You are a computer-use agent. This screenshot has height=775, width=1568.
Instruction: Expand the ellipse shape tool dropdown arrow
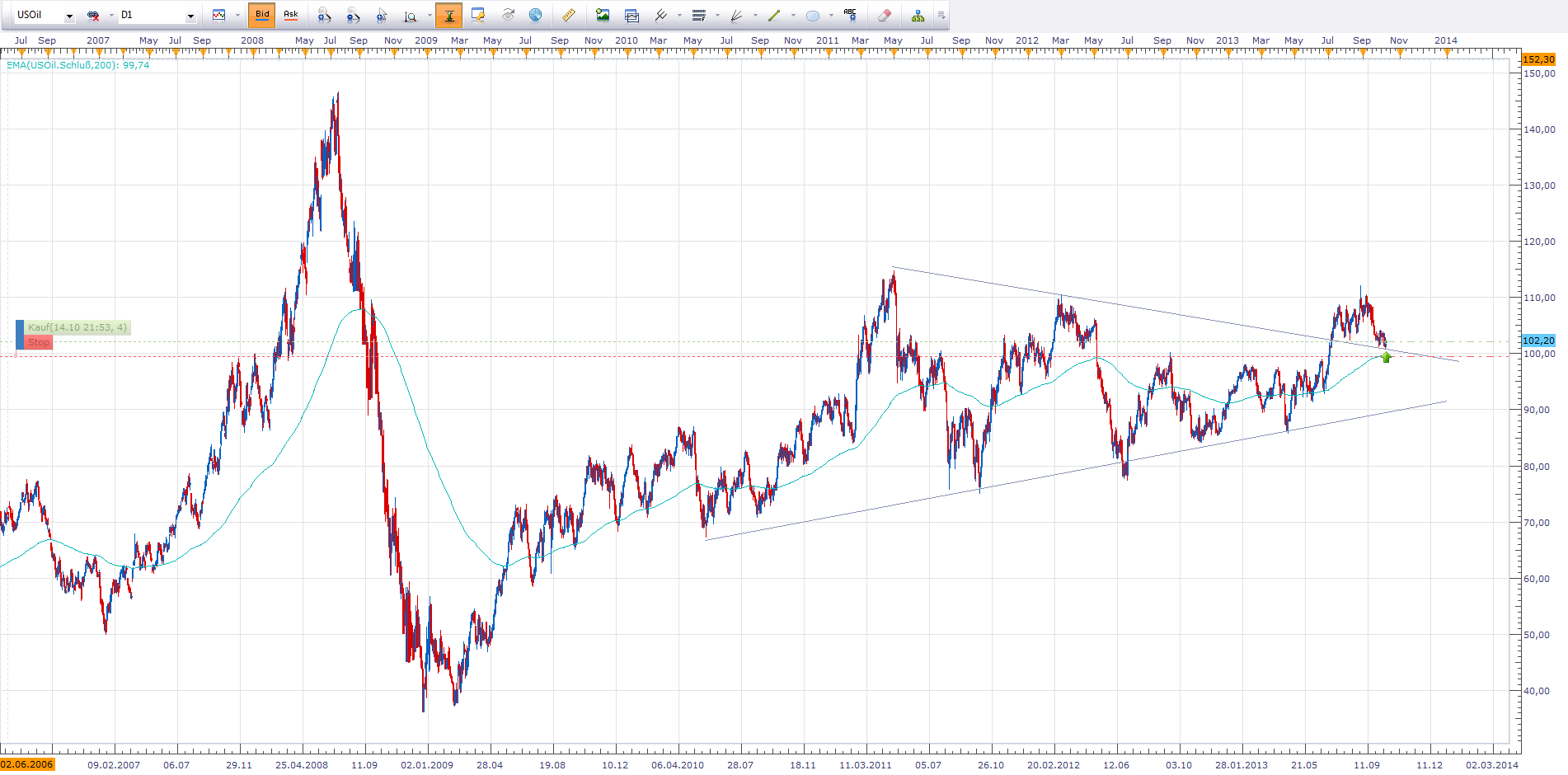click(831, 15)
